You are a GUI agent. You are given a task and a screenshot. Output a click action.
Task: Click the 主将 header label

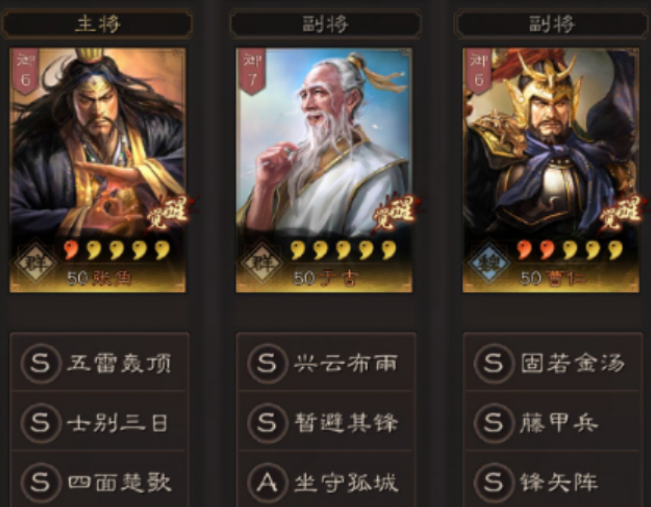pos(98,24)
